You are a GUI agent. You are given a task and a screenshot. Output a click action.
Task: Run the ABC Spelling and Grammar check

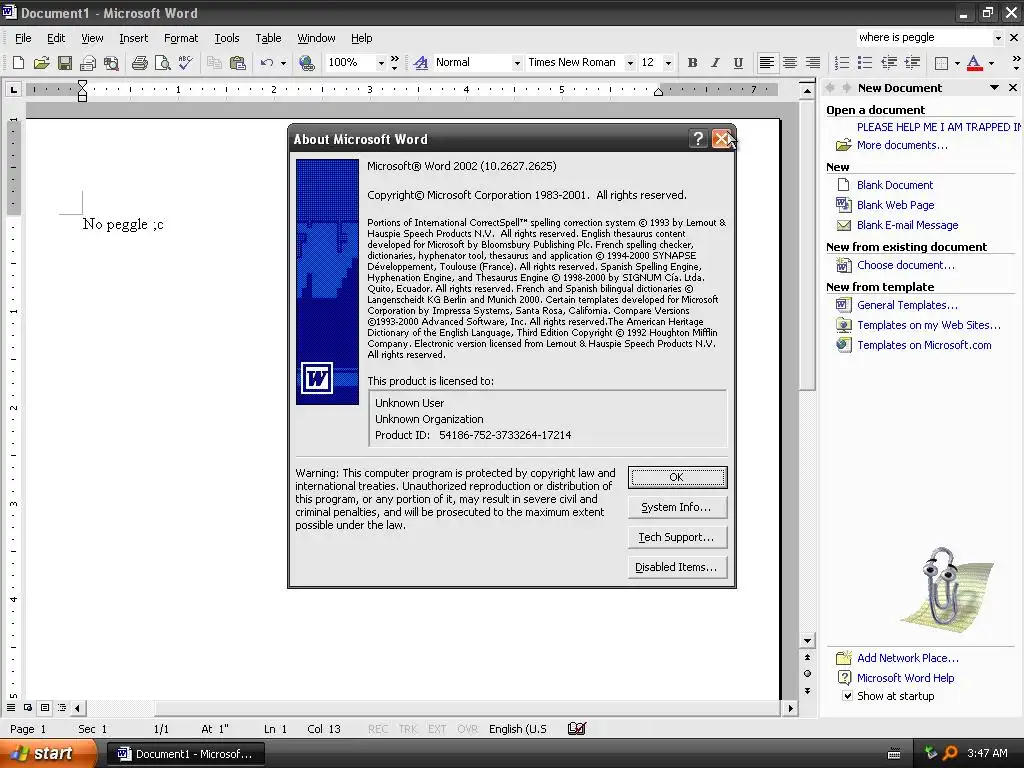[185, 63]
